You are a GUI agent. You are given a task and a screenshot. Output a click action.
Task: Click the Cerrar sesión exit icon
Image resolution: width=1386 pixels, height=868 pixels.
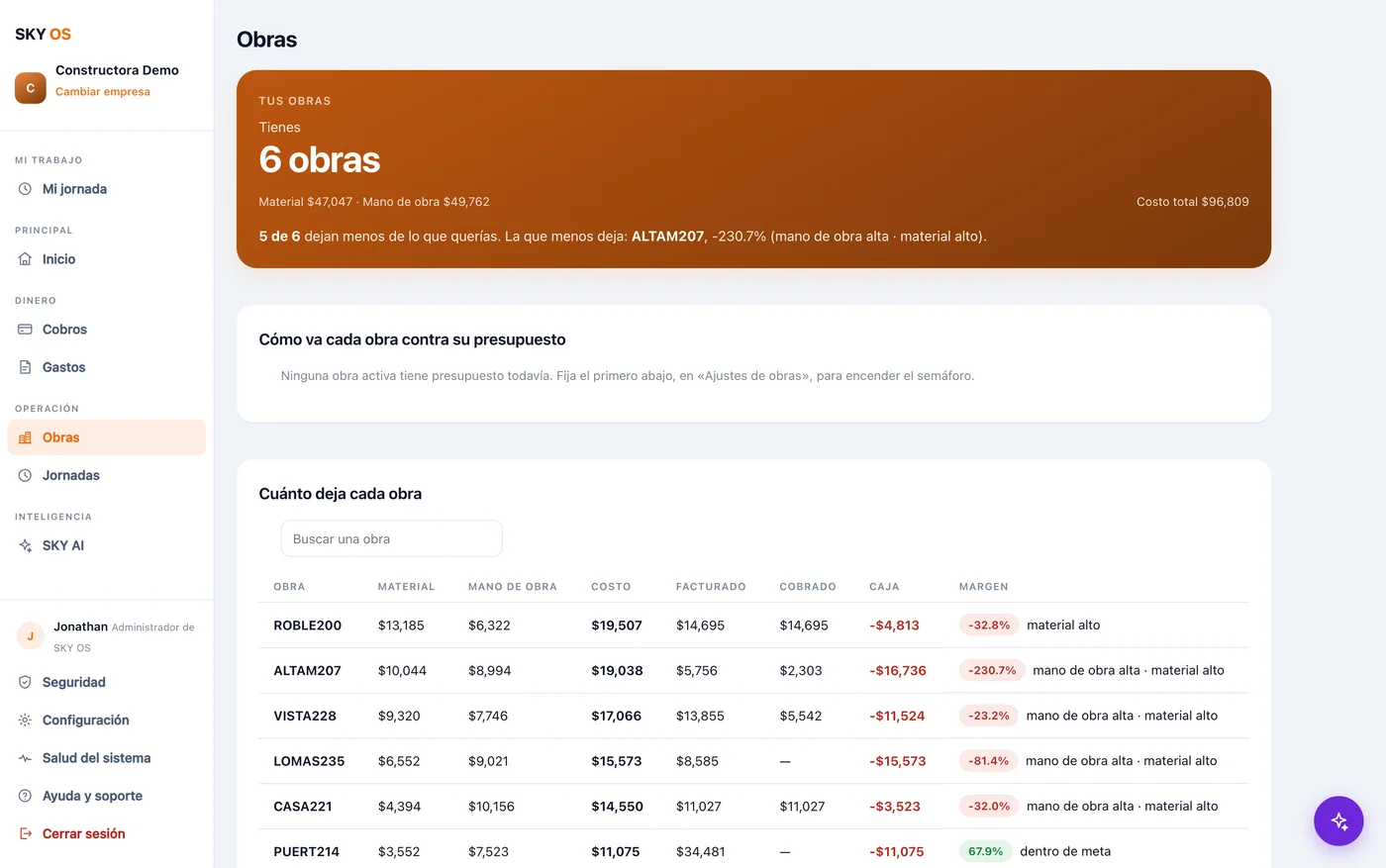pyautogui.click(x=25, y=833)
